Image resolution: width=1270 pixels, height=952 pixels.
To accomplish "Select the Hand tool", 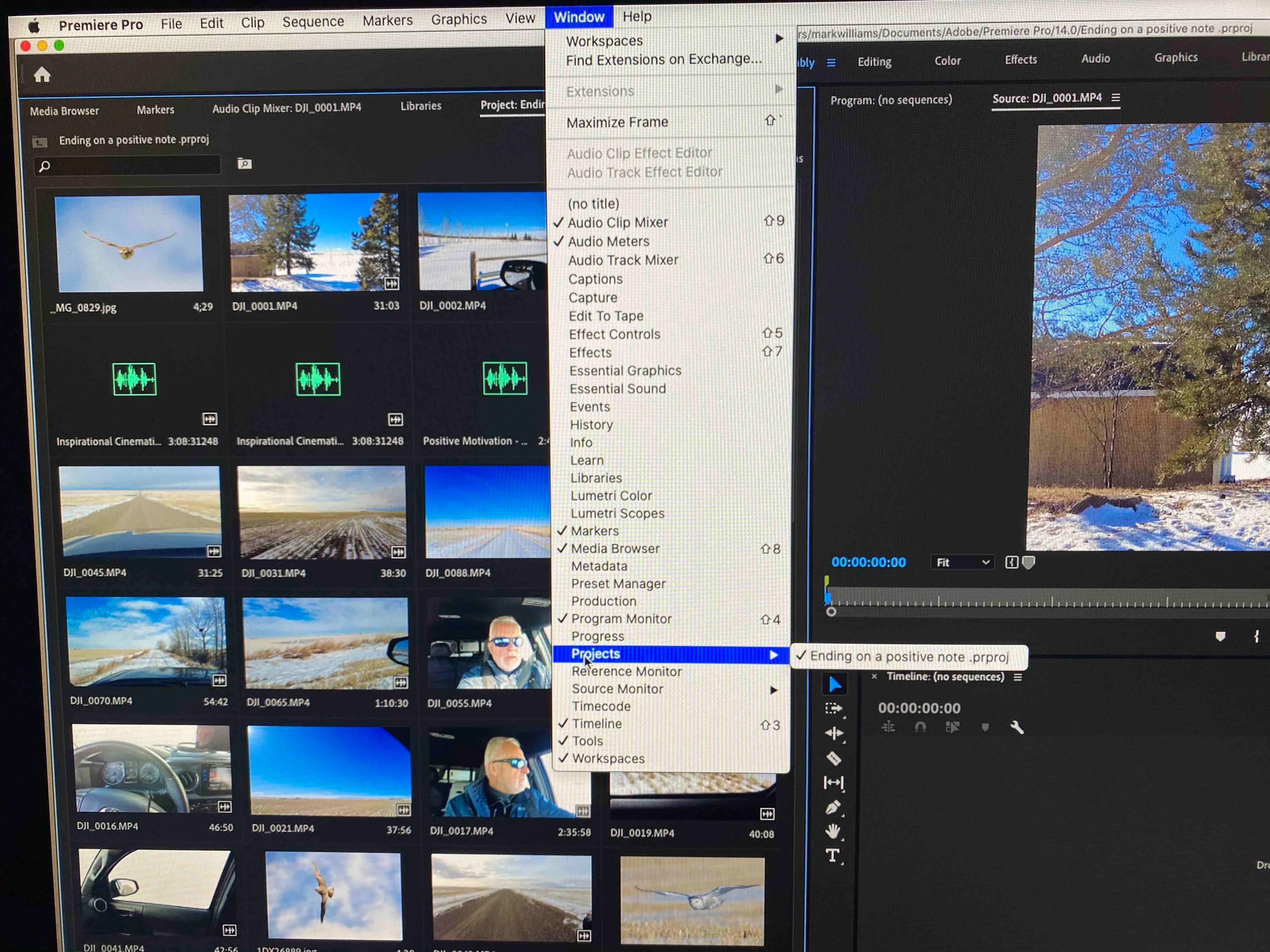I will [833, 831].
